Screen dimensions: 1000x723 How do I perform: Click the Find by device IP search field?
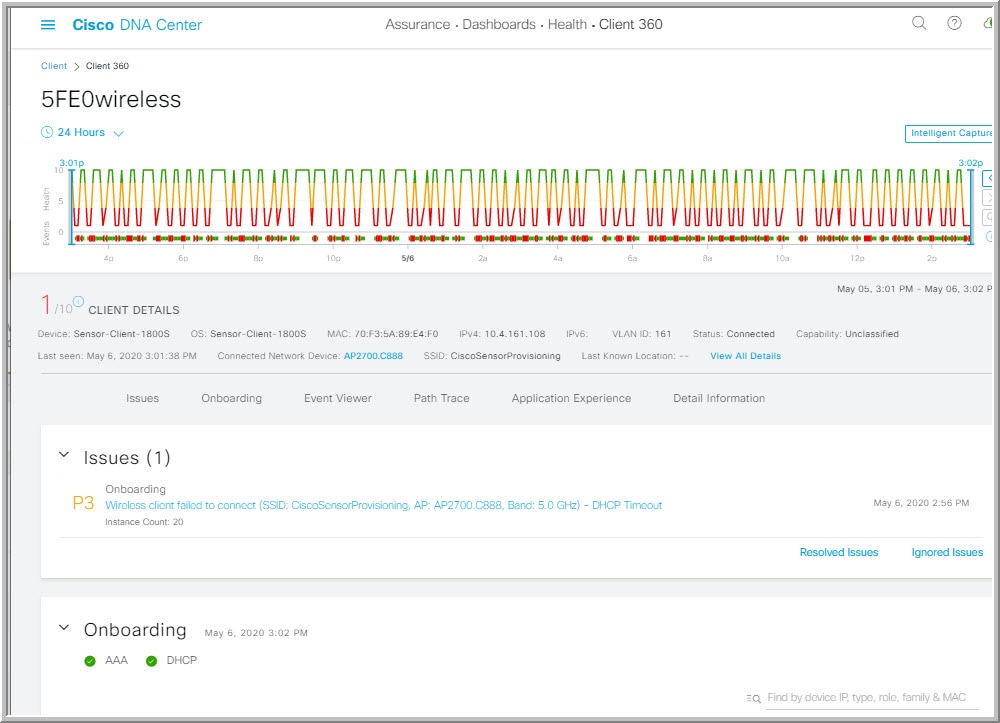(x=866, y=698)
